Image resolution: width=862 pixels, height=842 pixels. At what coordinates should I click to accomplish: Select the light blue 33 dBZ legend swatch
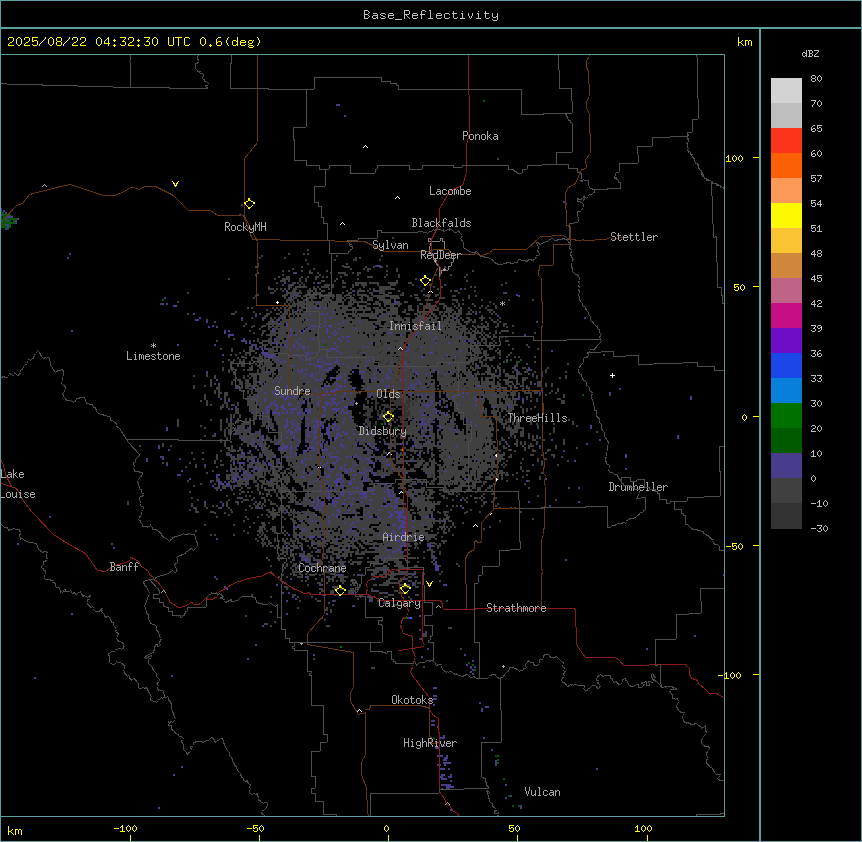pos(786,391)
